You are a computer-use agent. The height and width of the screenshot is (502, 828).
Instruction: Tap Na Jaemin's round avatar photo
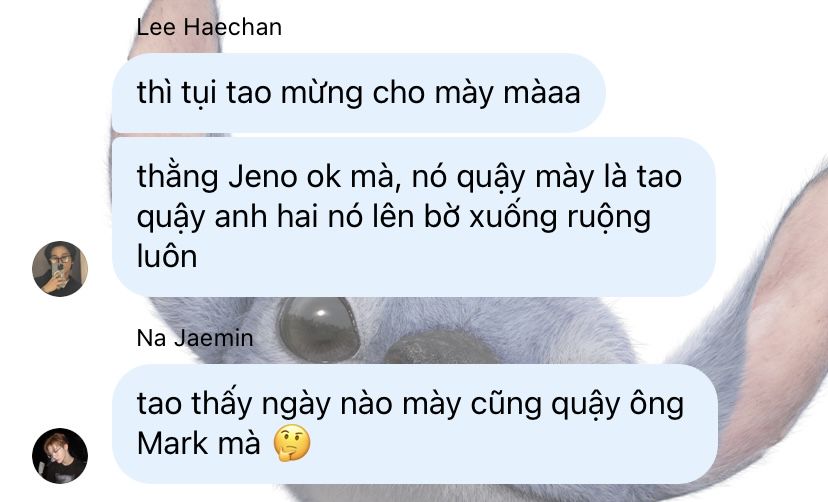point(60,456)
